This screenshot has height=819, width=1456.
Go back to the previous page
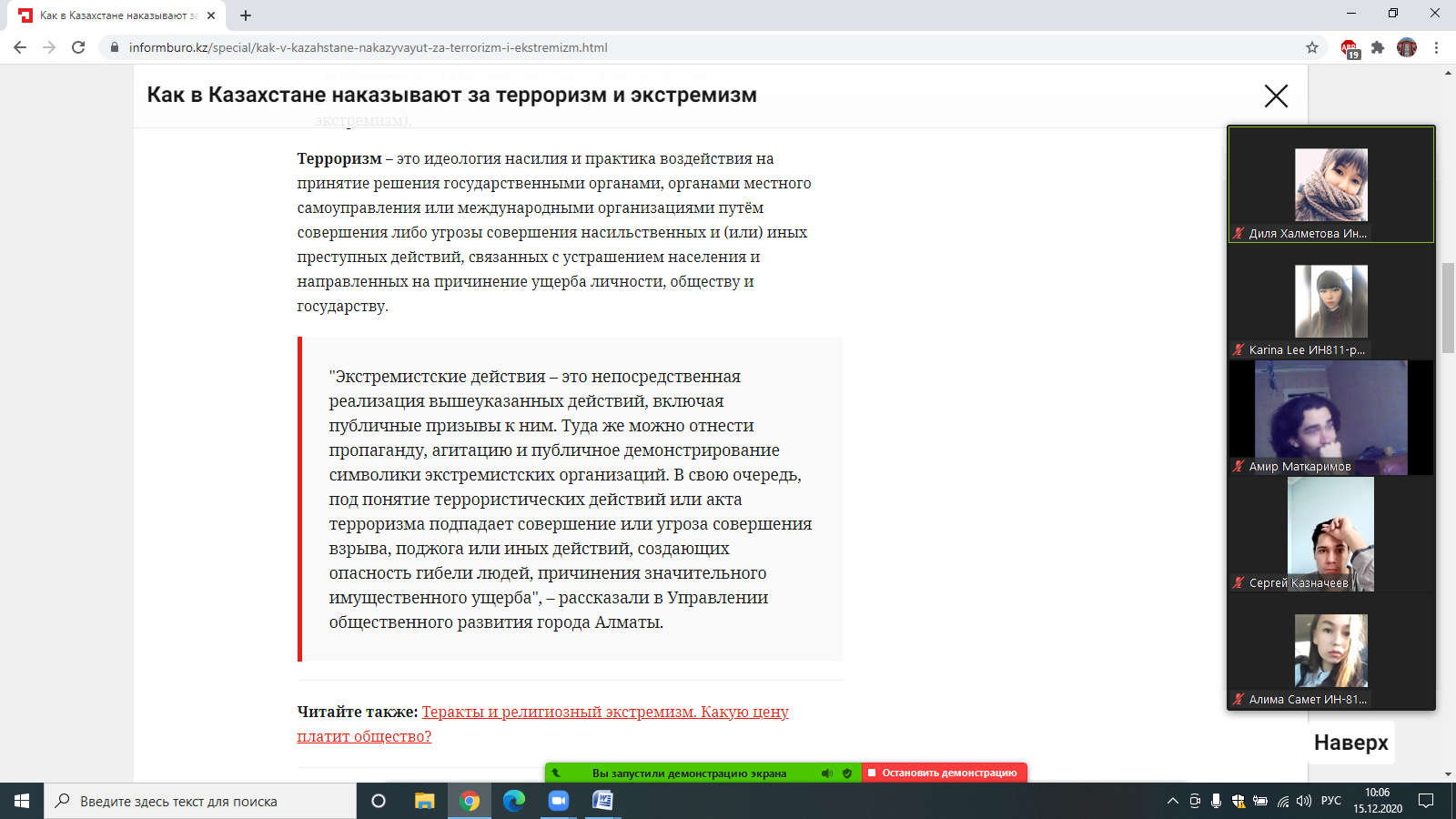20,47
